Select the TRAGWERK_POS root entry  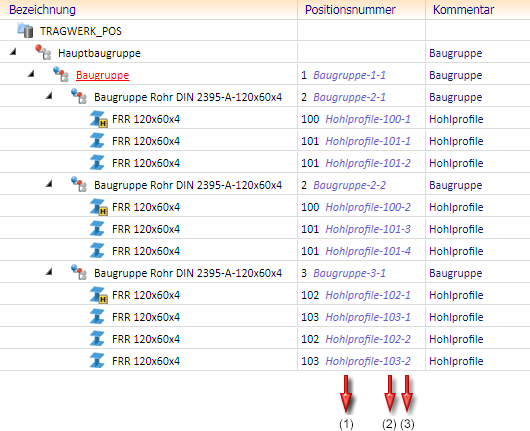click(x=81, y=31)
